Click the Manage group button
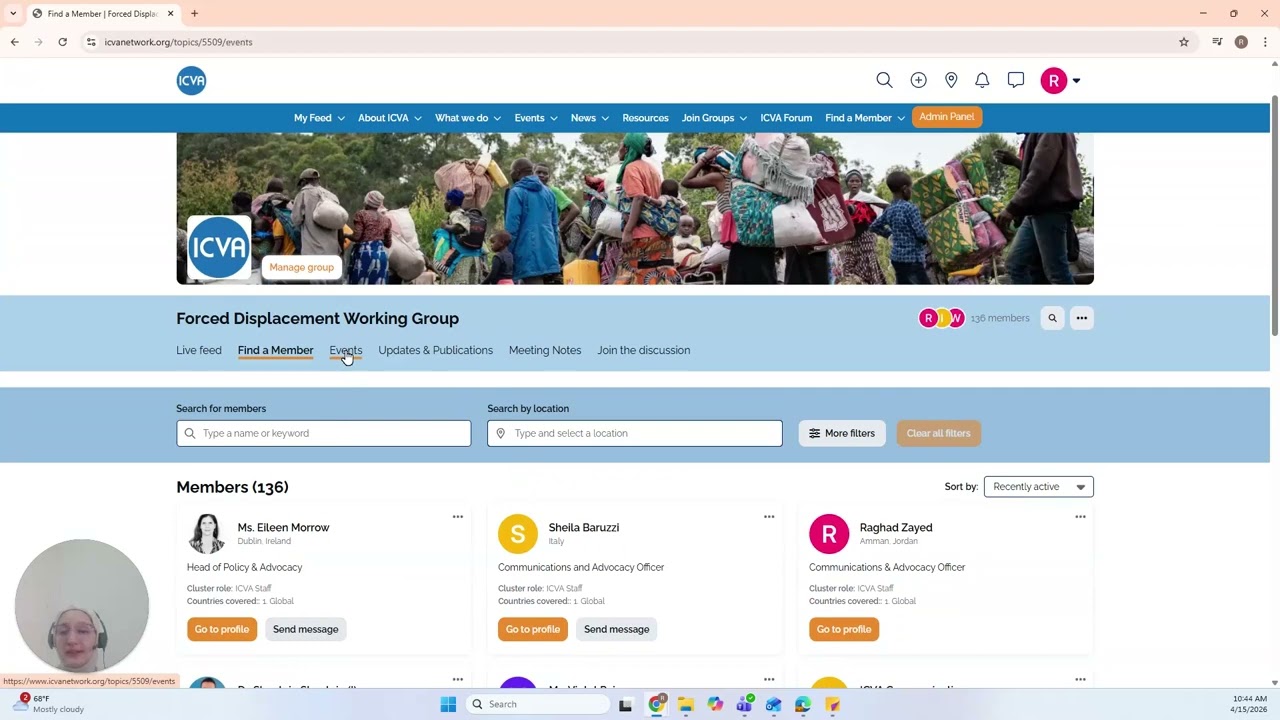 pos(301,267)
